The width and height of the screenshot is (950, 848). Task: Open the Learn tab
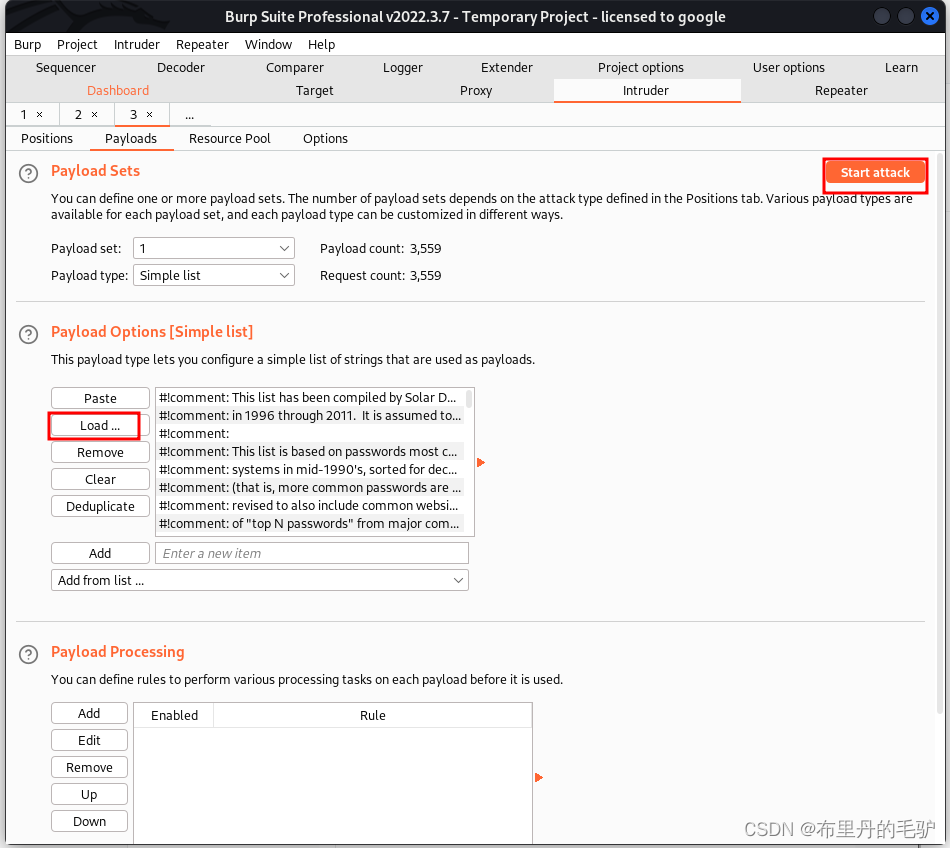(x=901, y=68)
